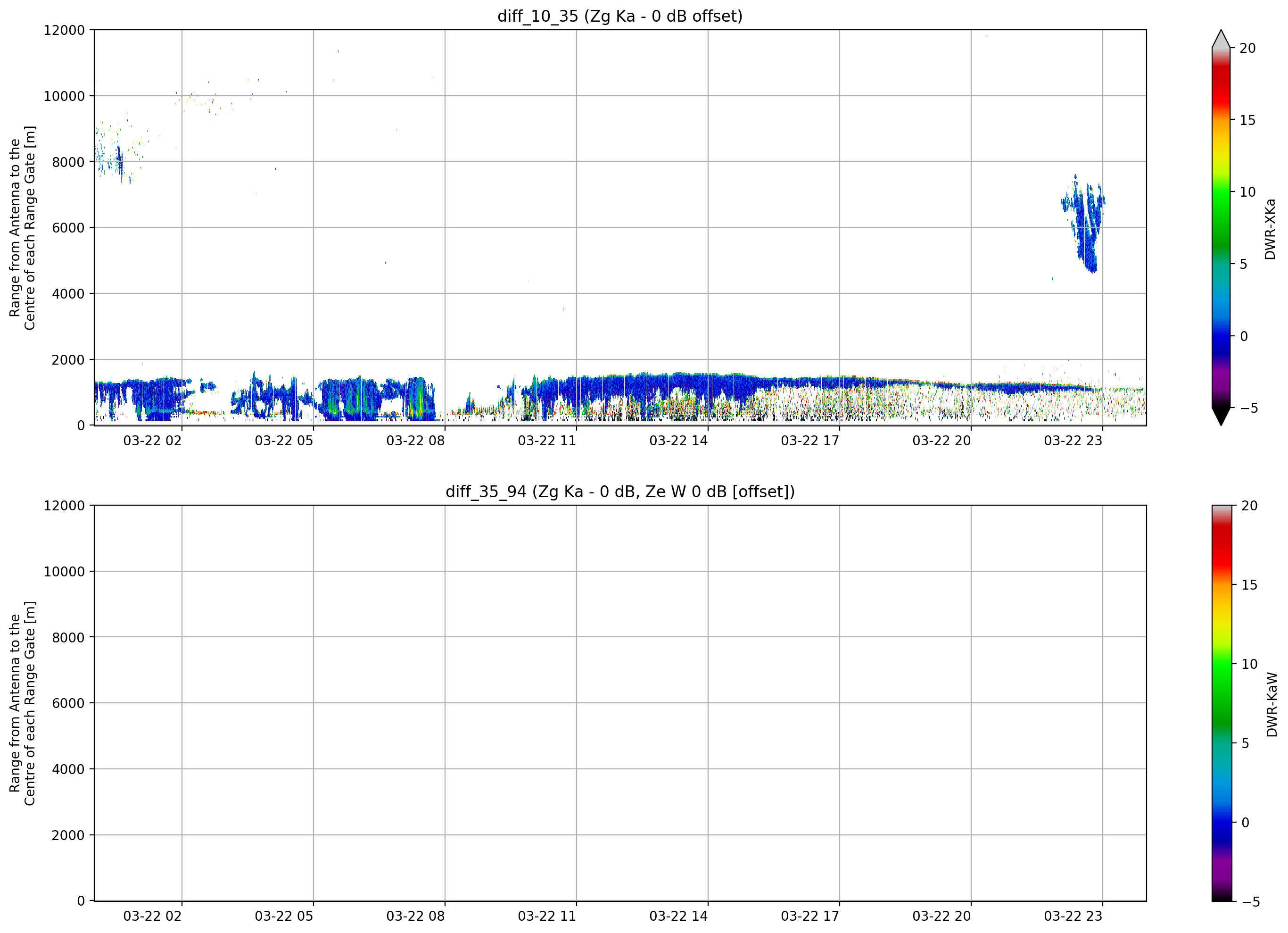Click tick value '10' on the DWR-XKa colorbar
This screenshot has height=933, width=1288.
1247,192
